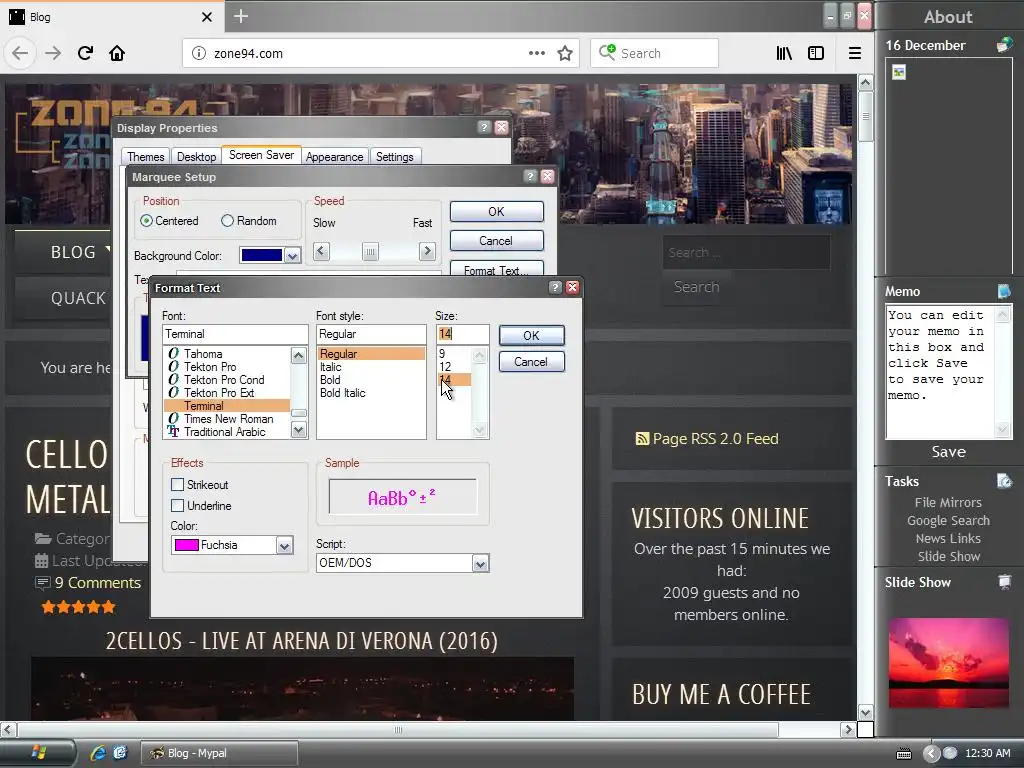The image size is (1024, 768).
Task: Select Times New Roman font
Action: [228, 419]
